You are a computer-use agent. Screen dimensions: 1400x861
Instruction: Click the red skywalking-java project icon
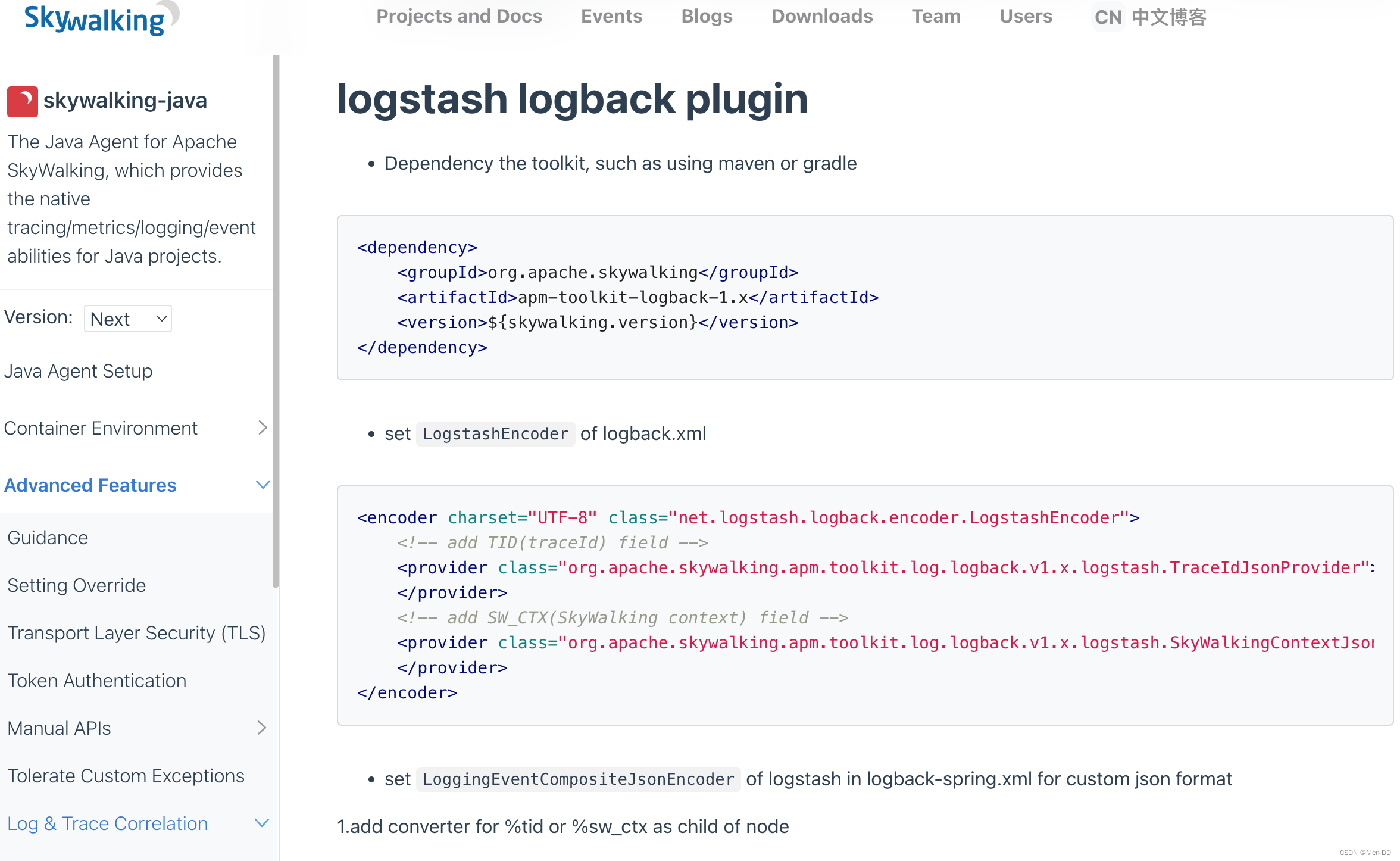click(22, 101)
